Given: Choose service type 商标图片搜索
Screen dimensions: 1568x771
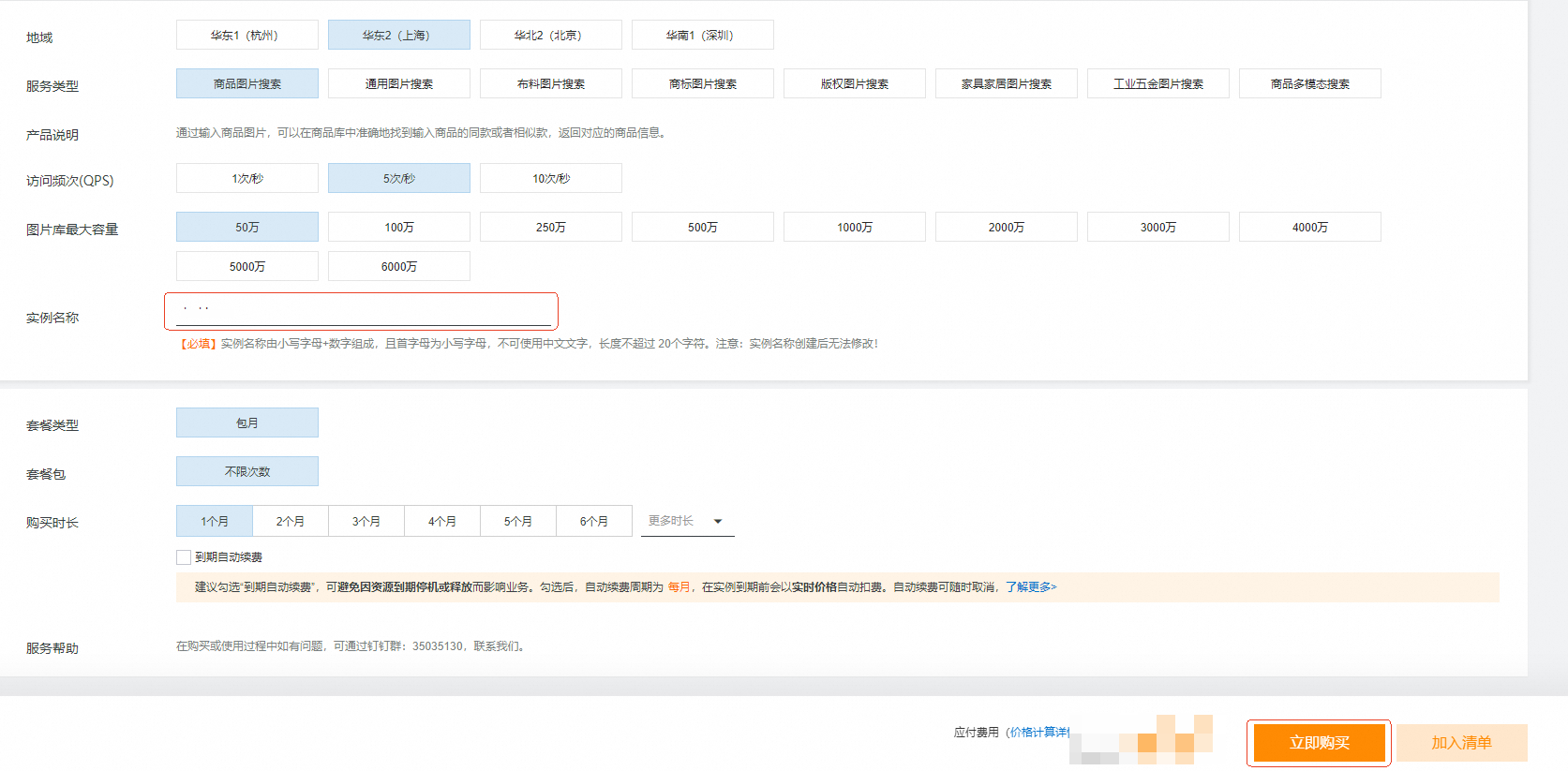Looking at the screenshot, I should [x=703, y=83].
